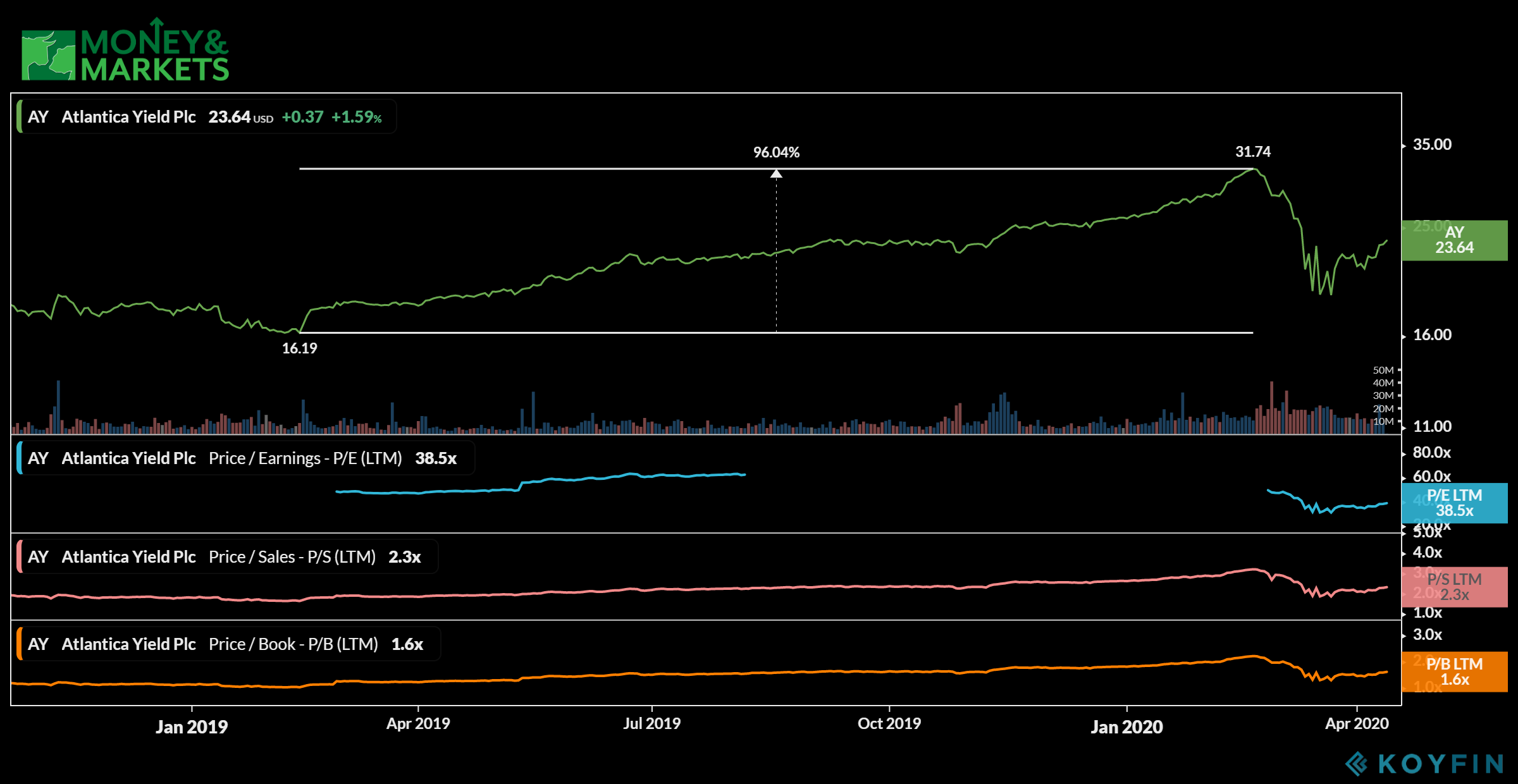Click the 3.0x P/B axis value
Image resolution: width=1518 pixels, height=784 pixels.
tap(1428, 635)
